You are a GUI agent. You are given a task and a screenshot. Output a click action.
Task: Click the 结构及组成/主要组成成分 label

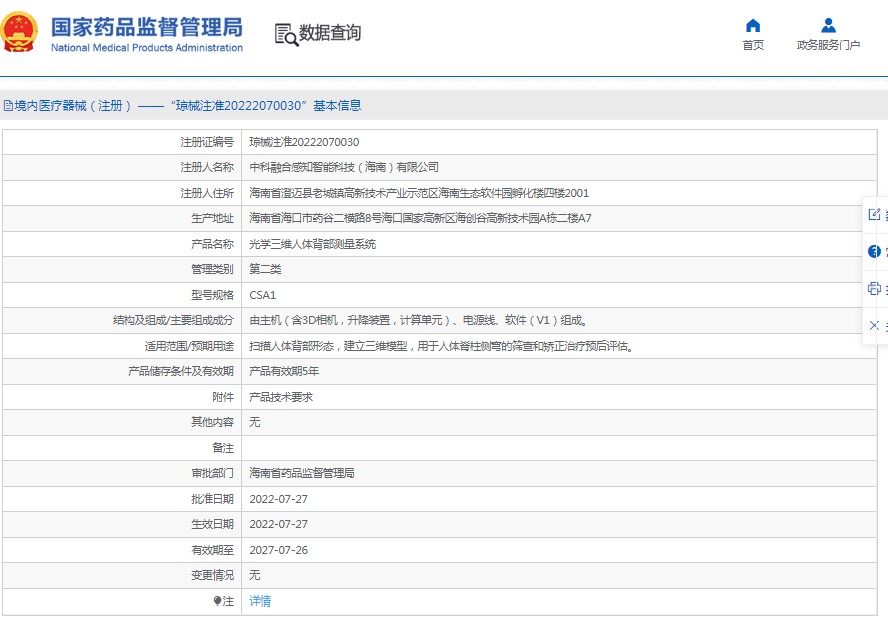click(x=173, y=320)
